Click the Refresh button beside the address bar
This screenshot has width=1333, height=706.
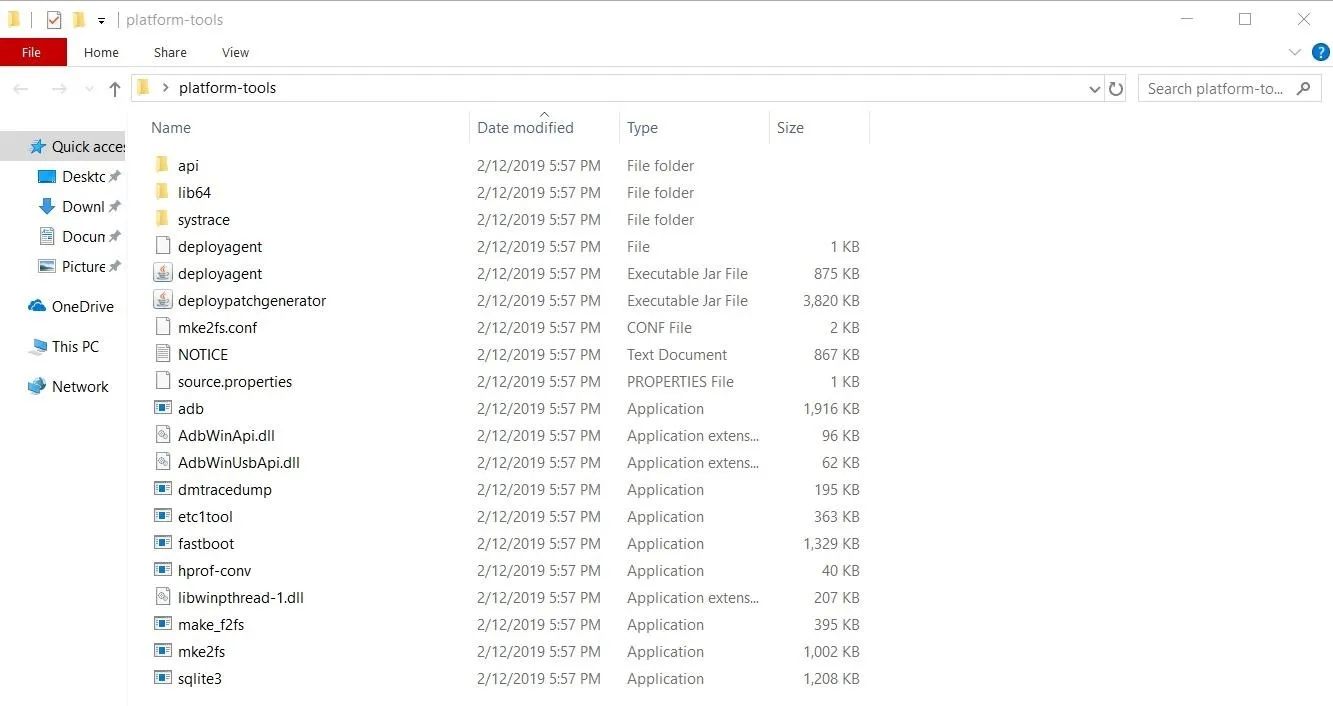point(1117,89)
